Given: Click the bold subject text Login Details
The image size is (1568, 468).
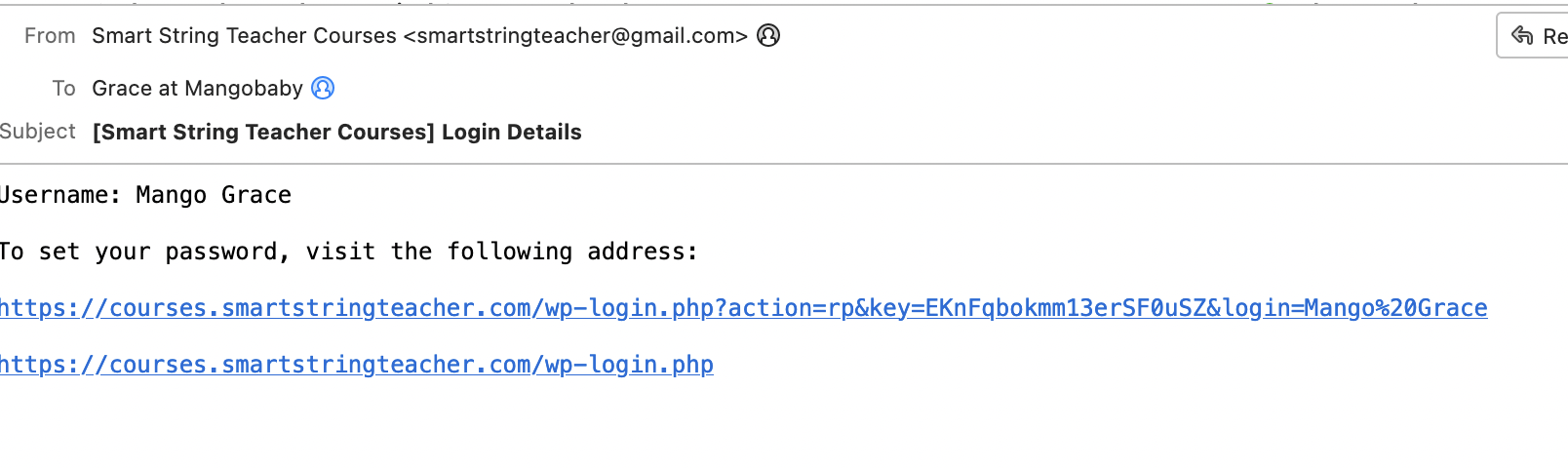Looking at the screenshot, I should tap(512, 132).
